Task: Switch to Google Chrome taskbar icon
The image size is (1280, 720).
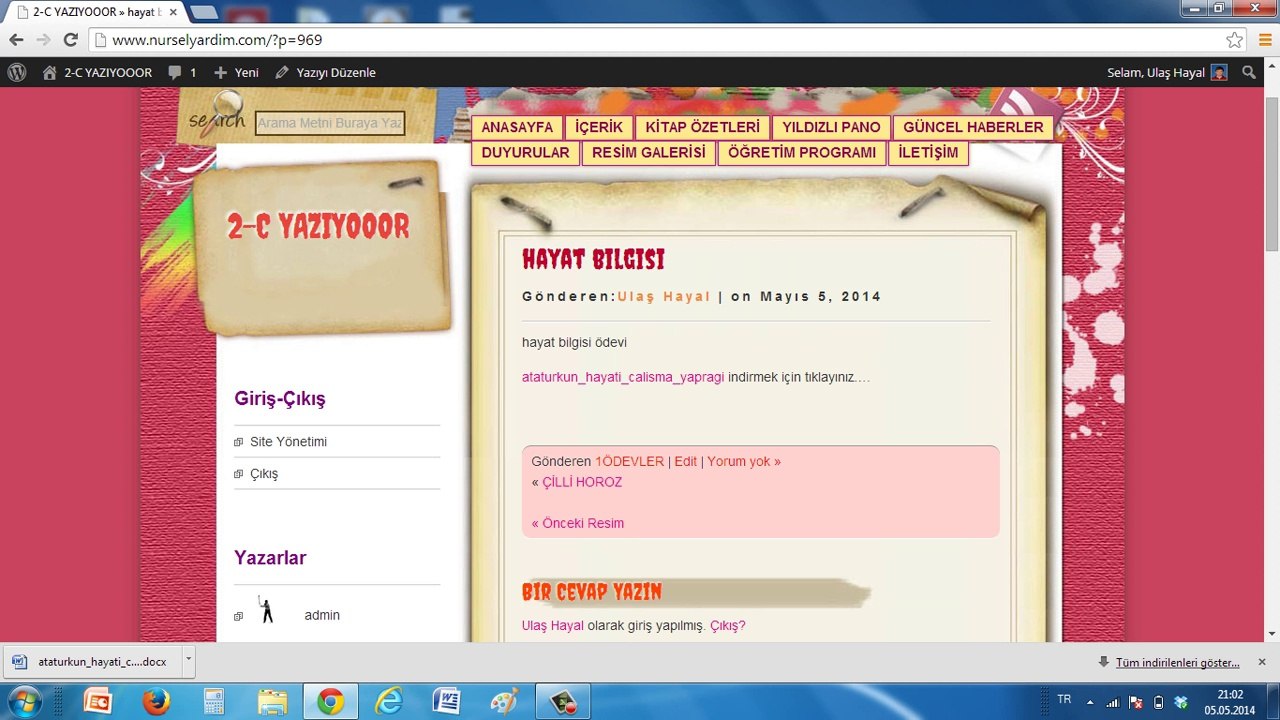Action: (x=330, y=702)
